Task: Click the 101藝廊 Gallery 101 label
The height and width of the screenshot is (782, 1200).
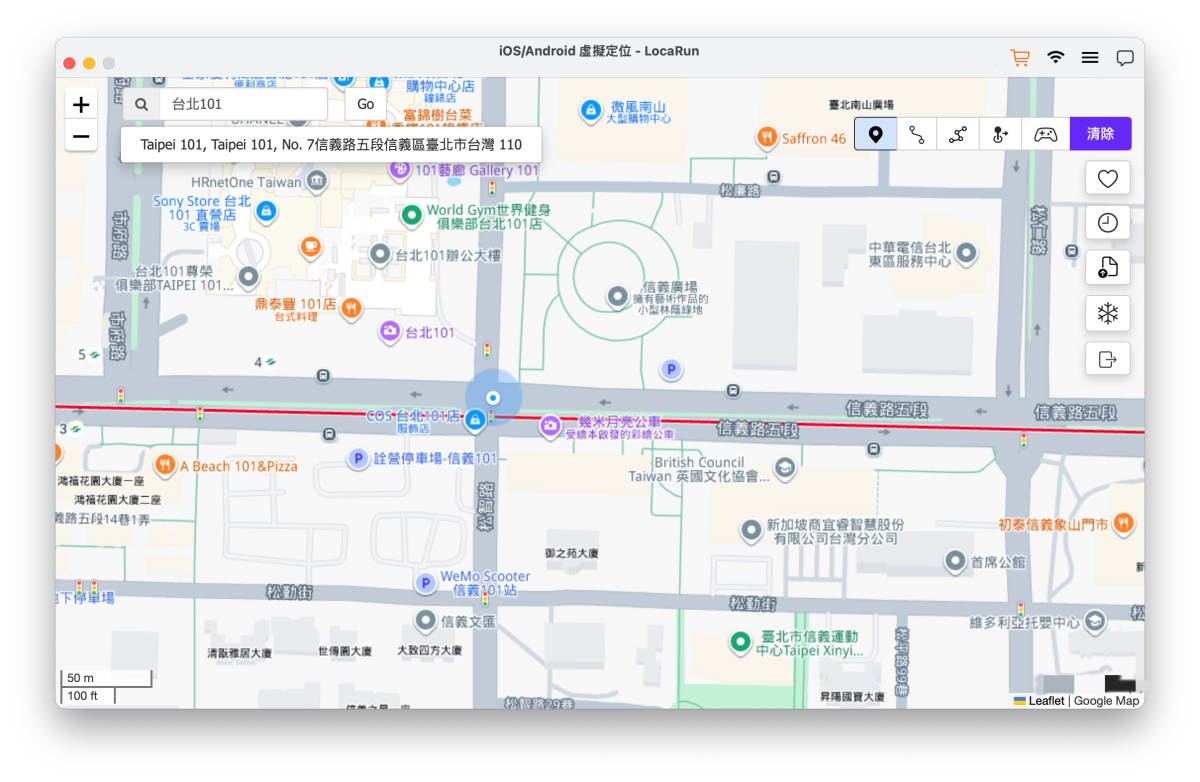Action: point(476,170)
